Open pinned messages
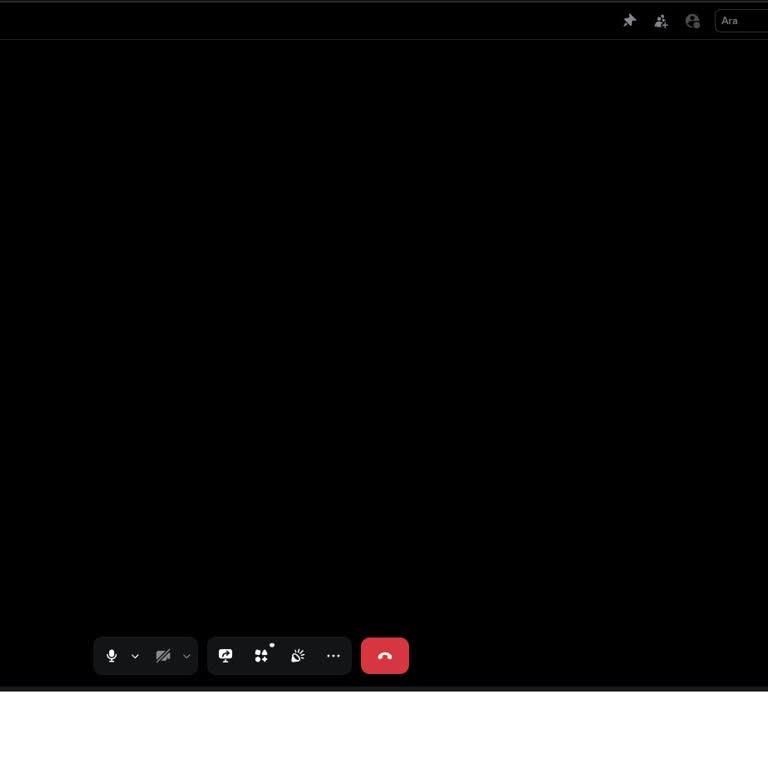768x768 pixels. 629,21
